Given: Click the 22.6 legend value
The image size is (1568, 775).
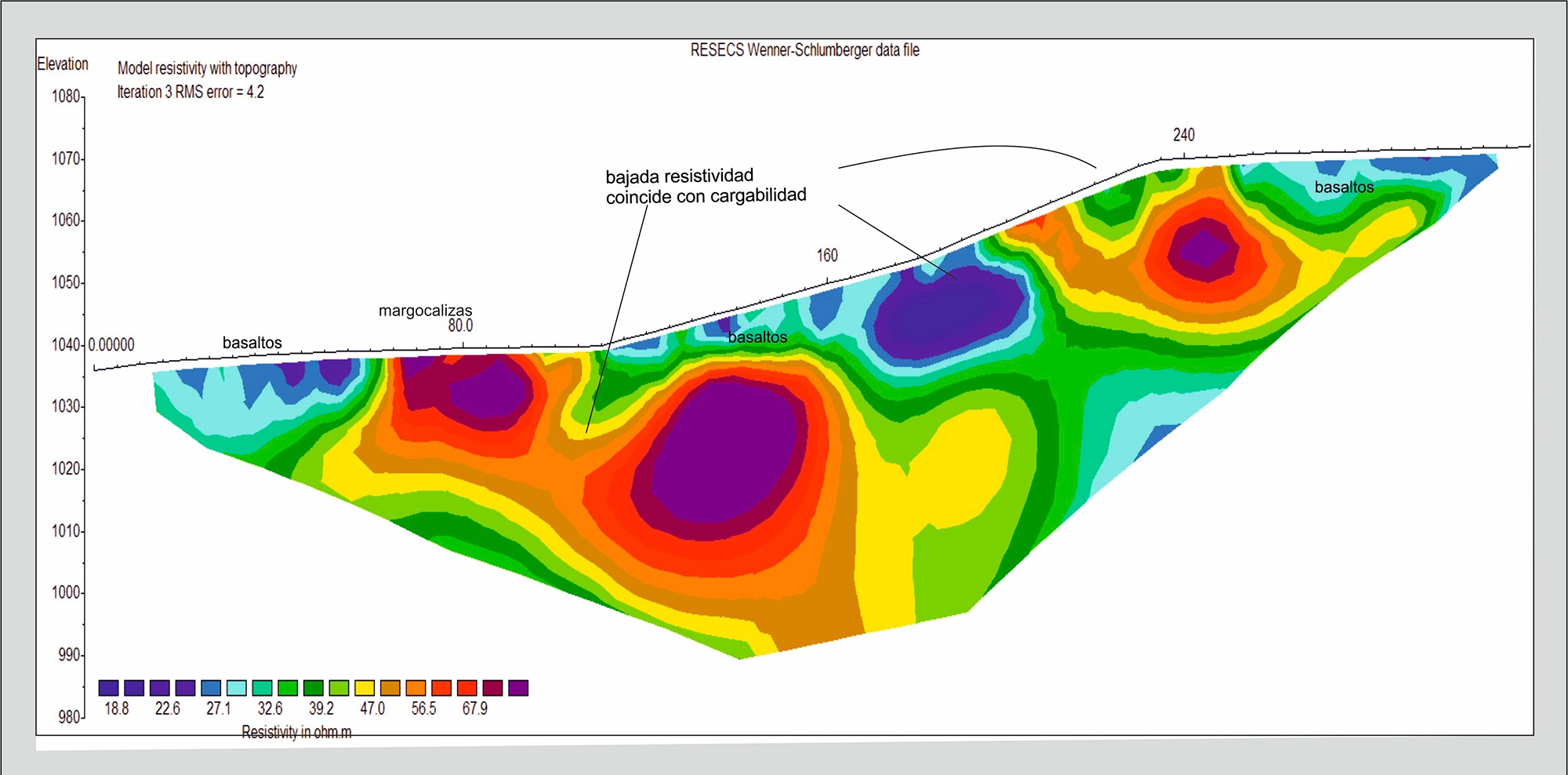Looking at the screenshot, I should click(167, 708).
